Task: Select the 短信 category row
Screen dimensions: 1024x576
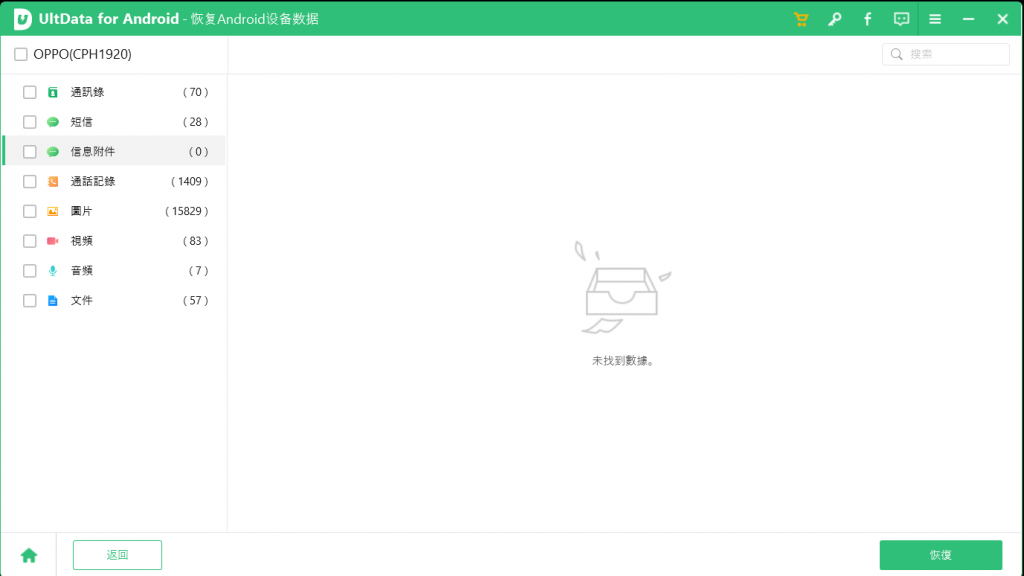Action: (x=114, y=122)
